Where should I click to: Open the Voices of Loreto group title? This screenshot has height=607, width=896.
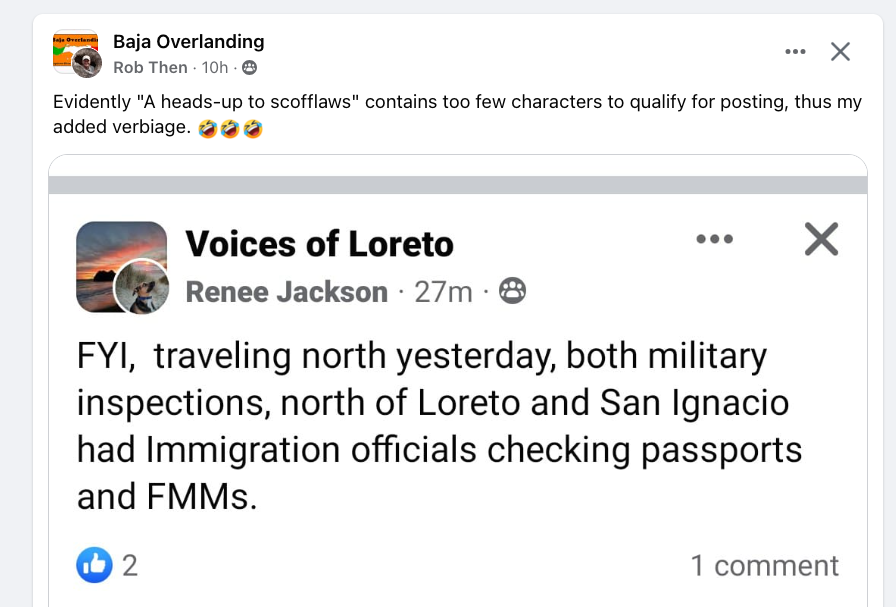(x=319, y=243)
